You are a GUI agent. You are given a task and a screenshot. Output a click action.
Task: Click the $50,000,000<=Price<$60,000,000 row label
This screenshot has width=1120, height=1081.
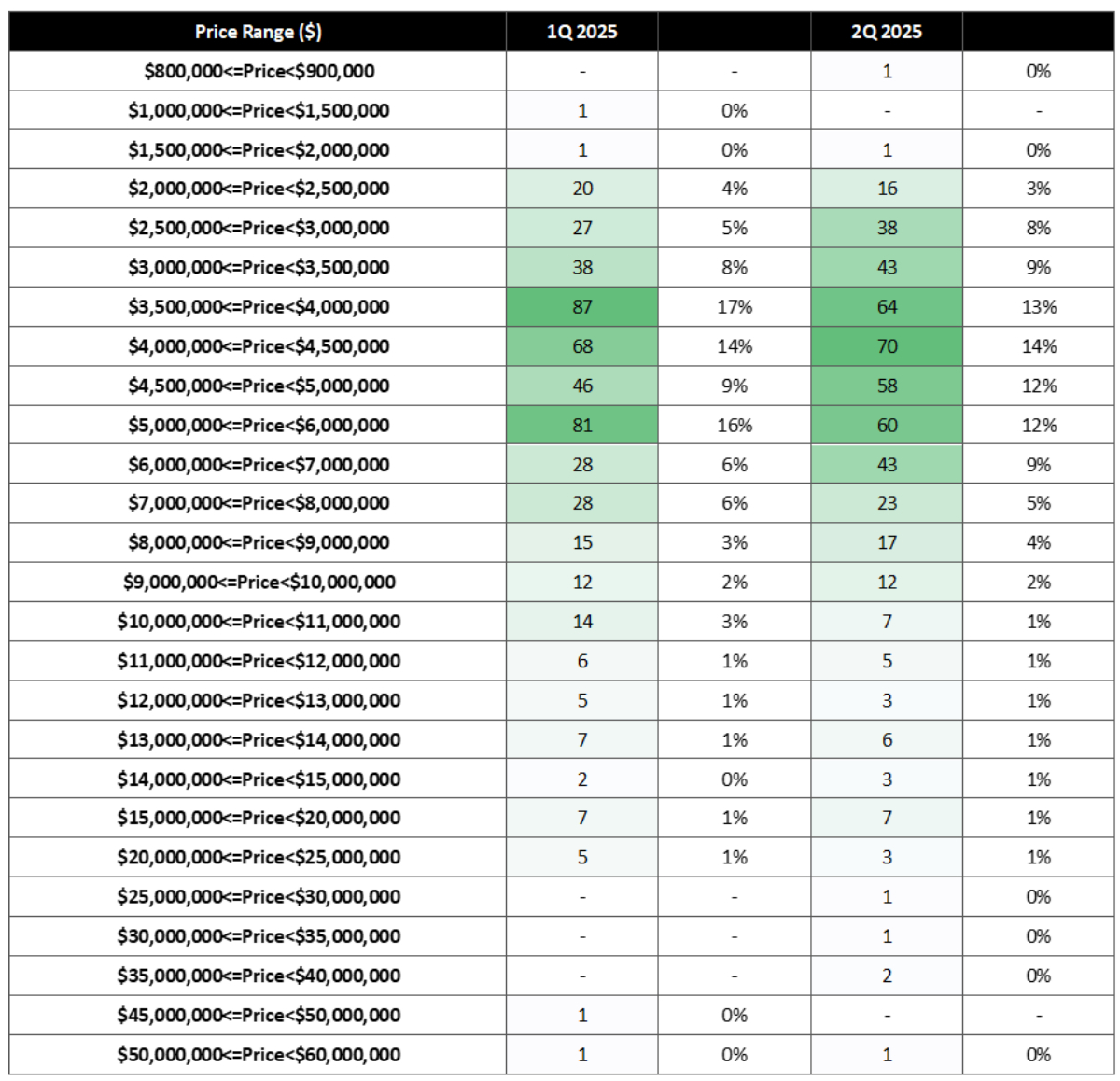[x=259, y=1055]
